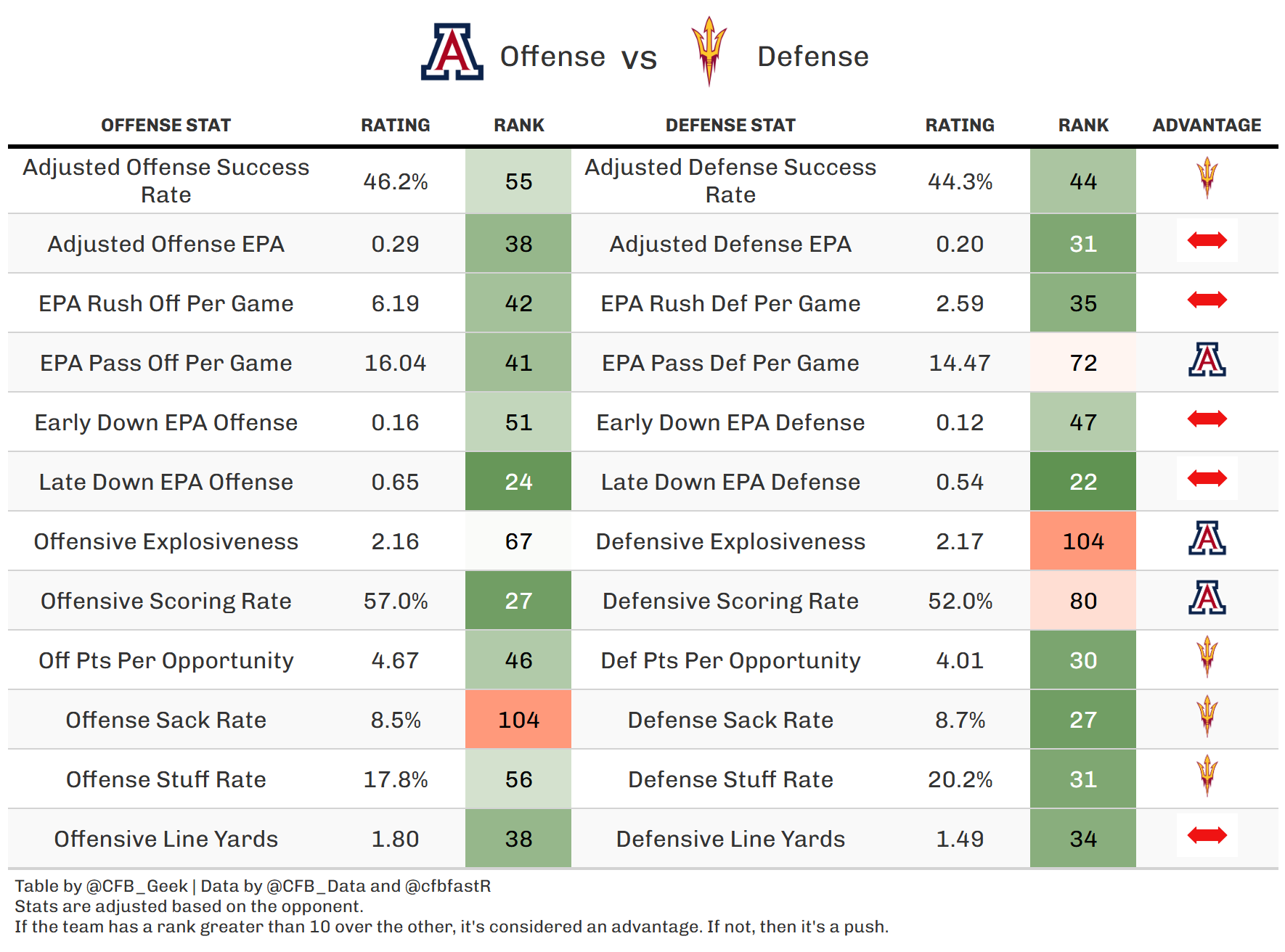Click the Arizona logo in the title

(x=452, y=52)
